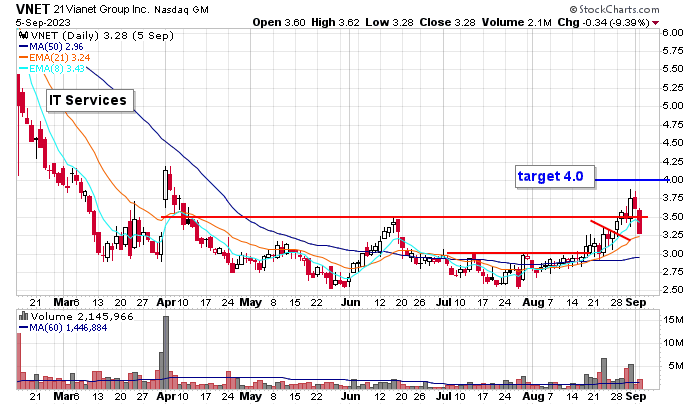Viewport: 700px width, 405px height.
Task: Click the IT Services annotation box
Action: click(90, 100)
